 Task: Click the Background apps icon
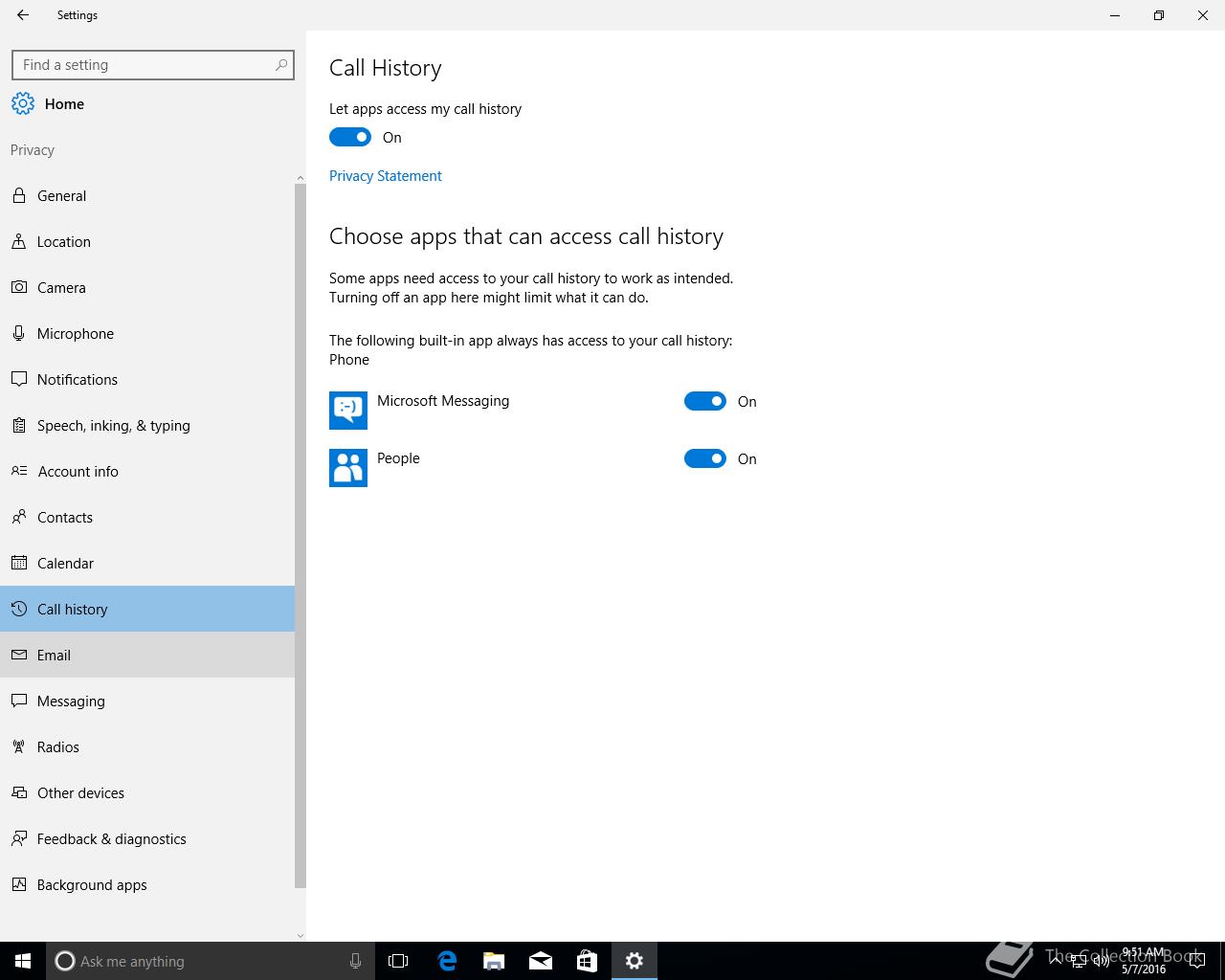pos(19,884)
